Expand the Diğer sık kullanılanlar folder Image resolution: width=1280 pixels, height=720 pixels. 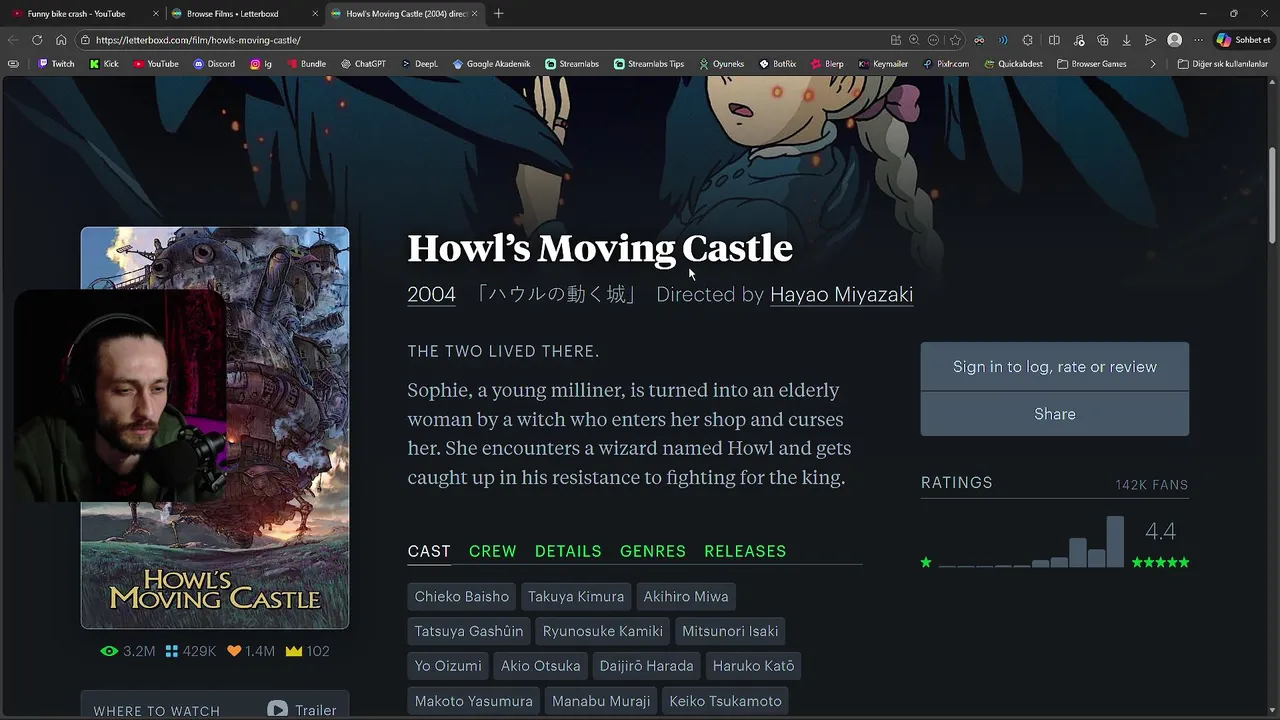coord(1223,64)
